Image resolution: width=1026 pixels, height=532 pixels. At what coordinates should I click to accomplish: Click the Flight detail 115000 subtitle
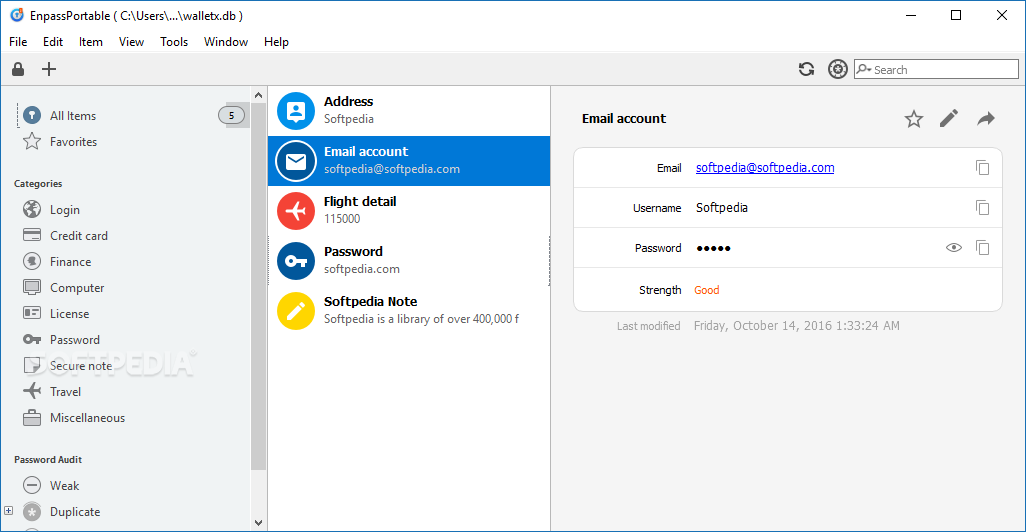point(342,219)
